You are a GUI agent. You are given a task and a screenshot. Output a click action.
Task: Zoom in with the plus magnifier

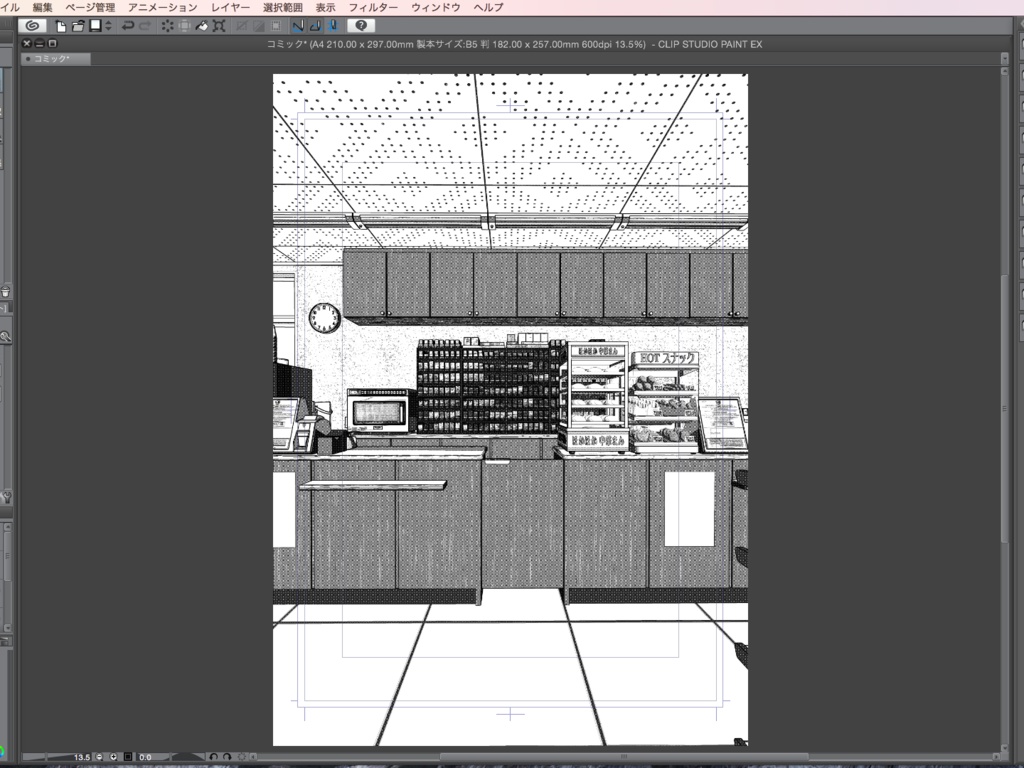pyautogui.click(x=113, y=757)
